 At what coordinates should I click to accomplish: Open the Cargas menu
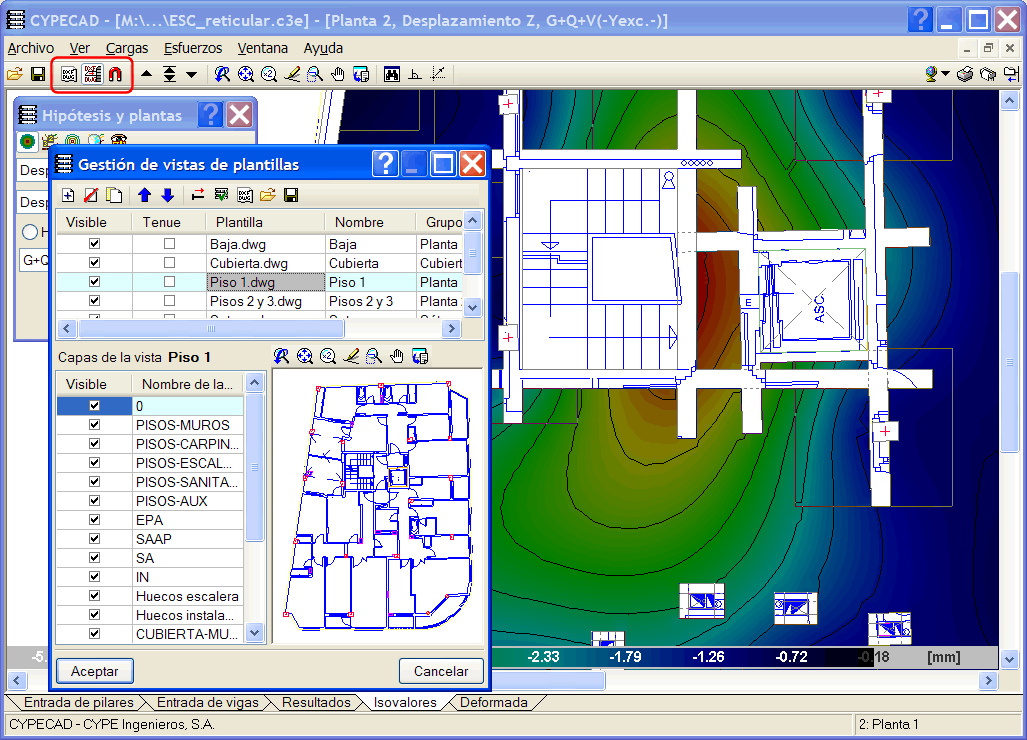(127, 48)
